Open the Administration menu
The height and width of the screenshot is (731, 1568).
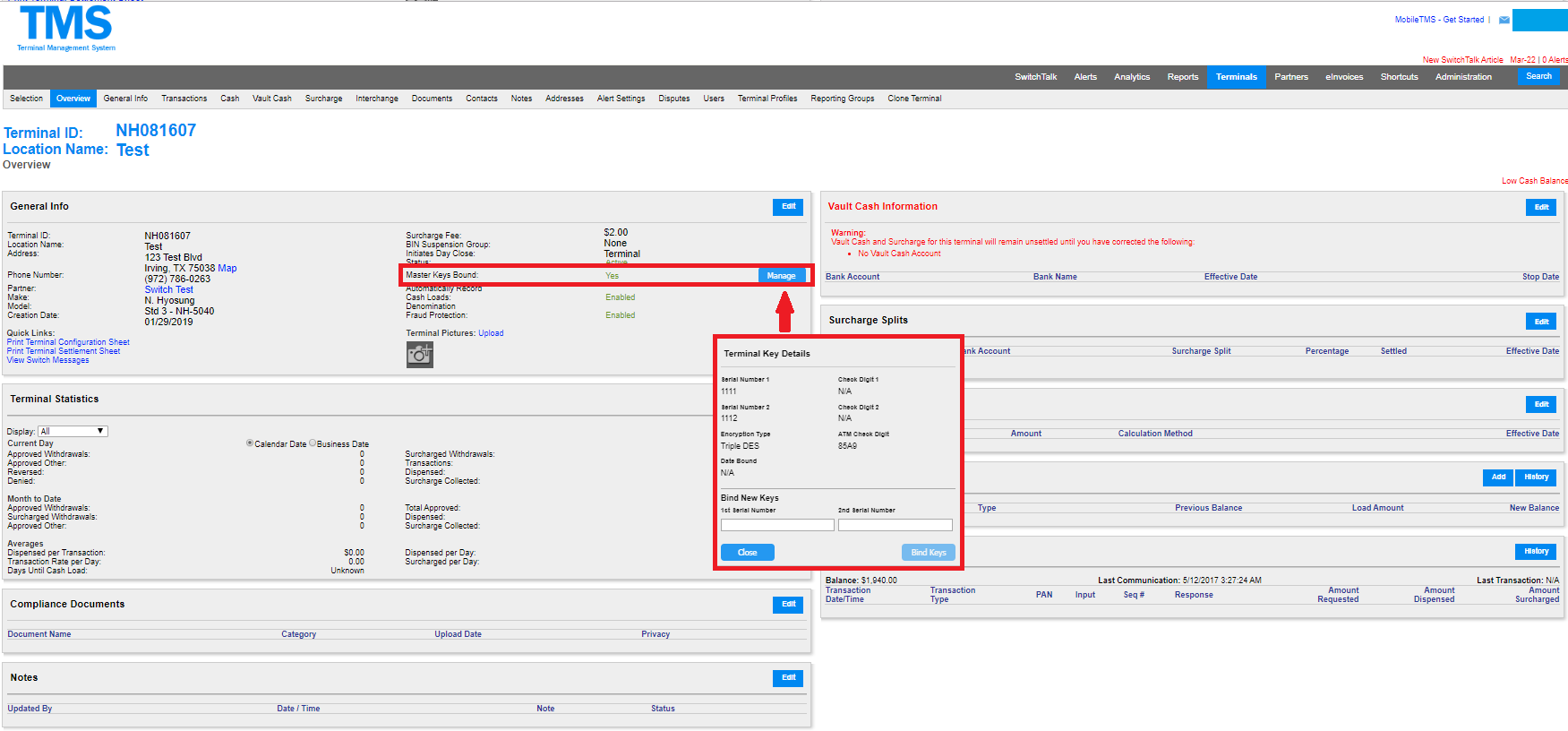coord(1463,77)
